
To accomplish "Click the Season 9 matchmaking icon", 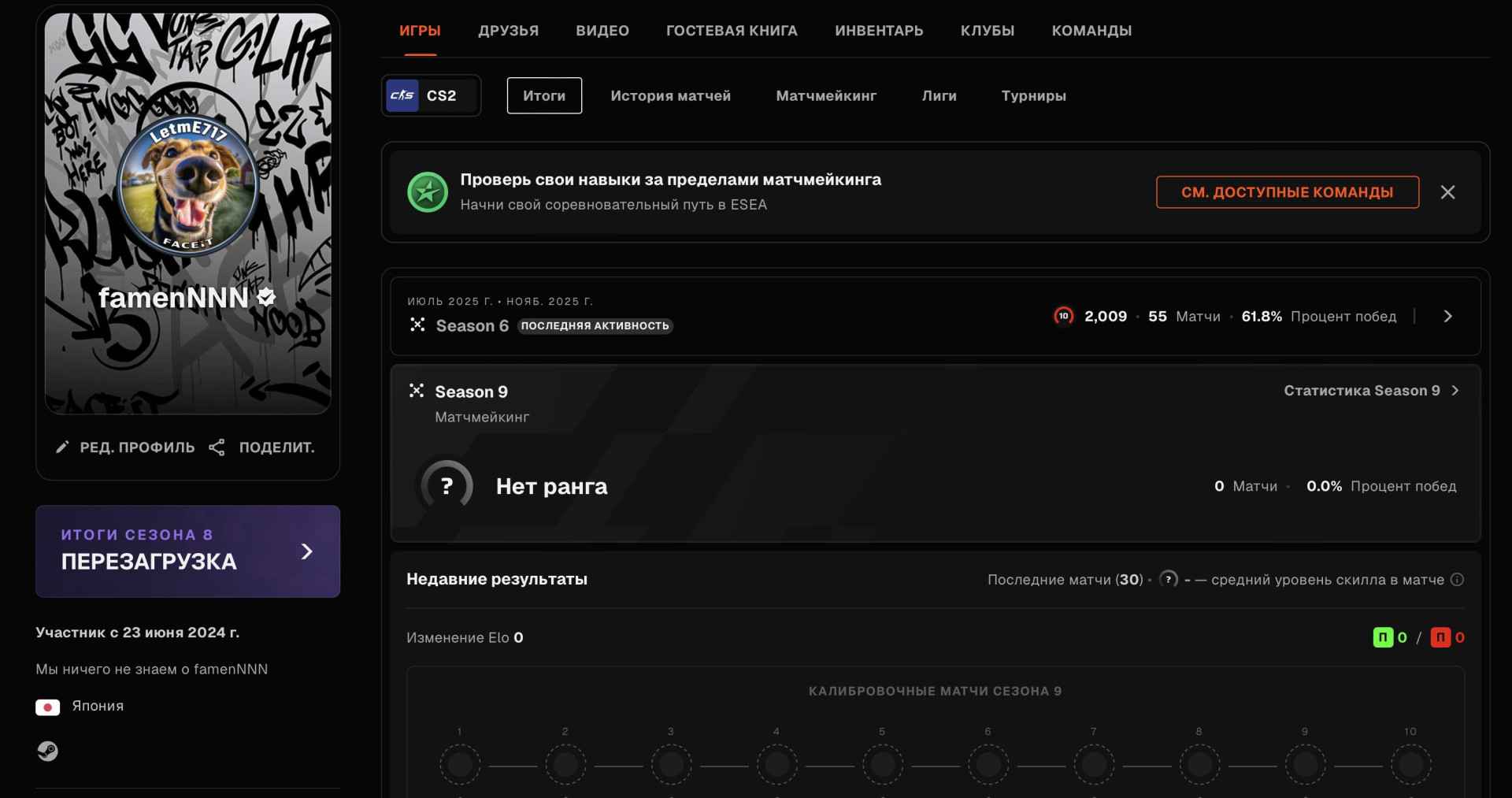I will click(417, 391).
